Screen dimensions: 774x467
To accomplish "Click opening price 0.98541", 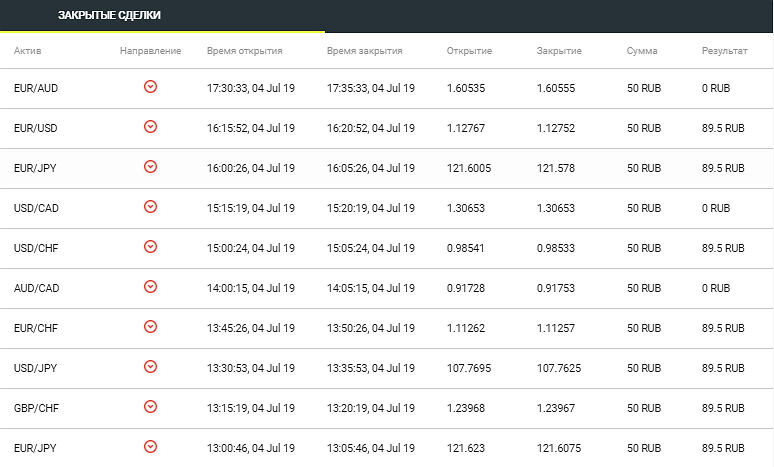I will [x=465, y=248].
